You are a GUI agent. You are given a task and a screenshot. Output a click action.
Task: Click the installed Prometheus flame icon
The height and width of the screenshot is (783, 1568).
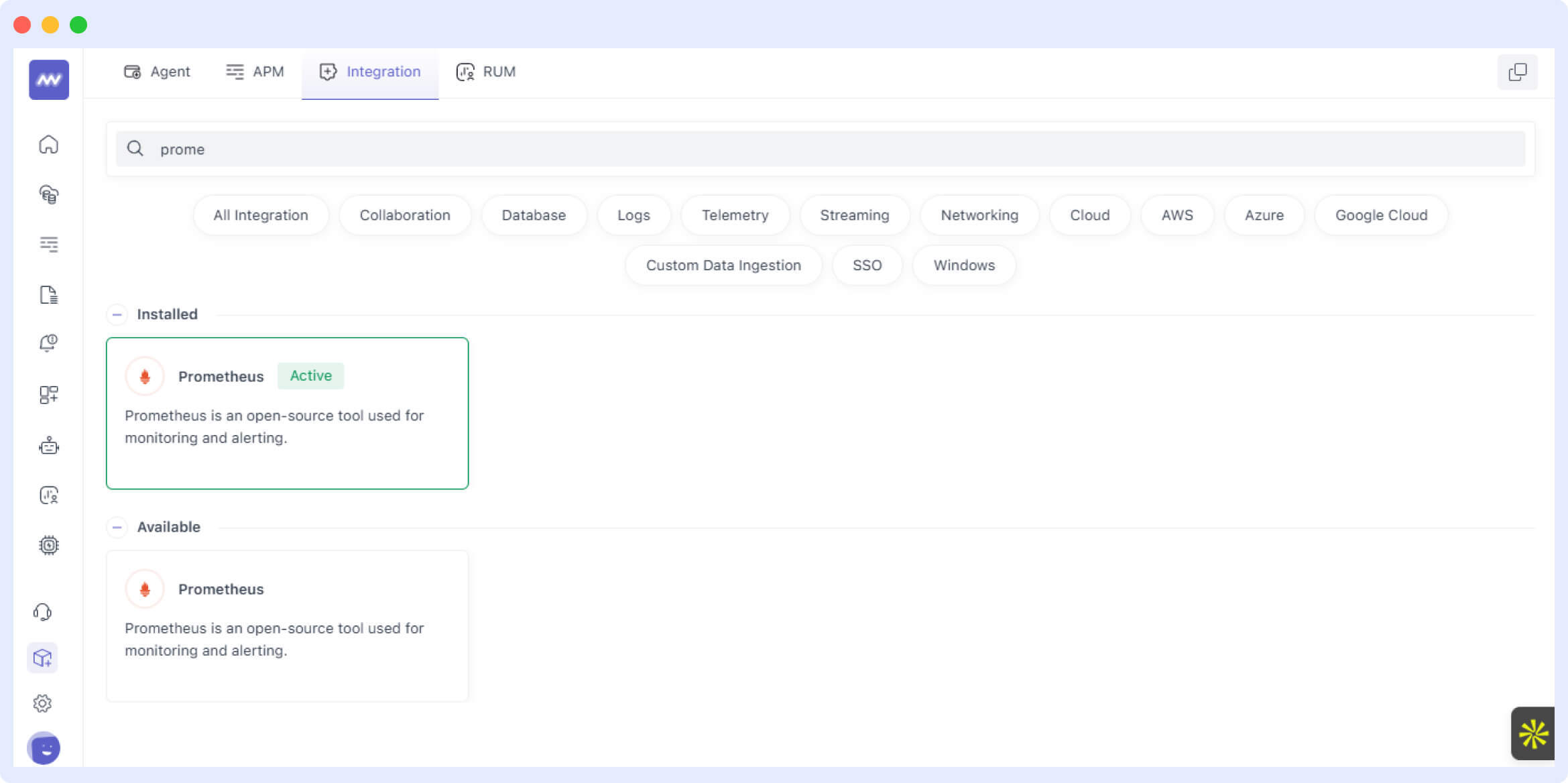click(x=145, y=376)
